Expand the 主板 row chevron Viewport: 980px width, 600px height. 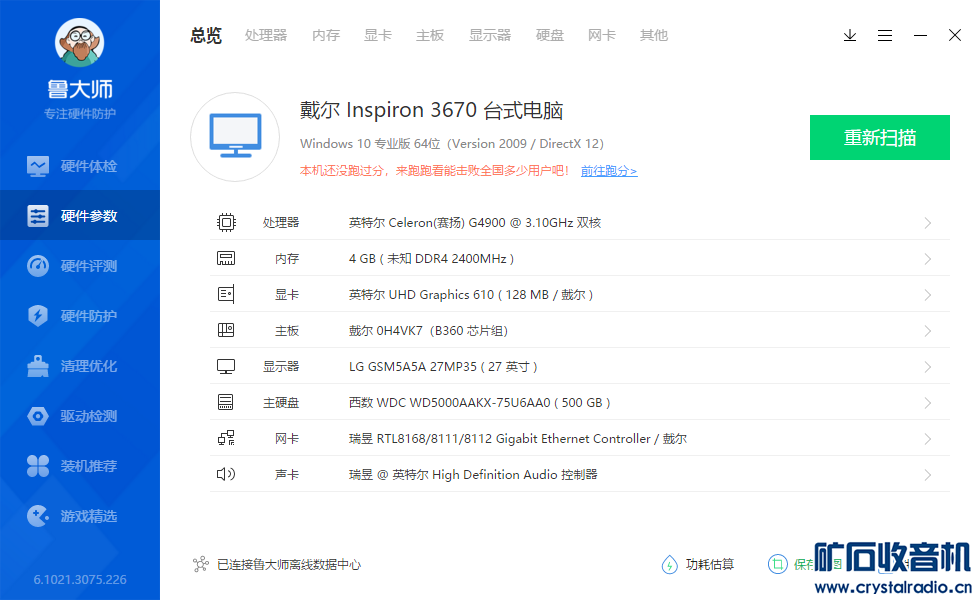[928, 331]
